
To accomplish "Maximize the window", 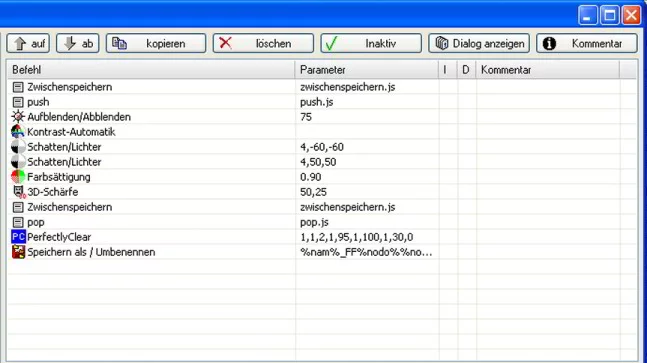I will tap(609, 15).
